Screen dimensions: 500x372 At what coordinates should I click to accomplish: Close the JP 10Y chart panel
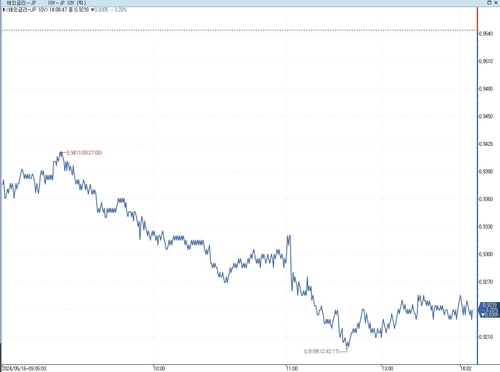coord(495,3)
